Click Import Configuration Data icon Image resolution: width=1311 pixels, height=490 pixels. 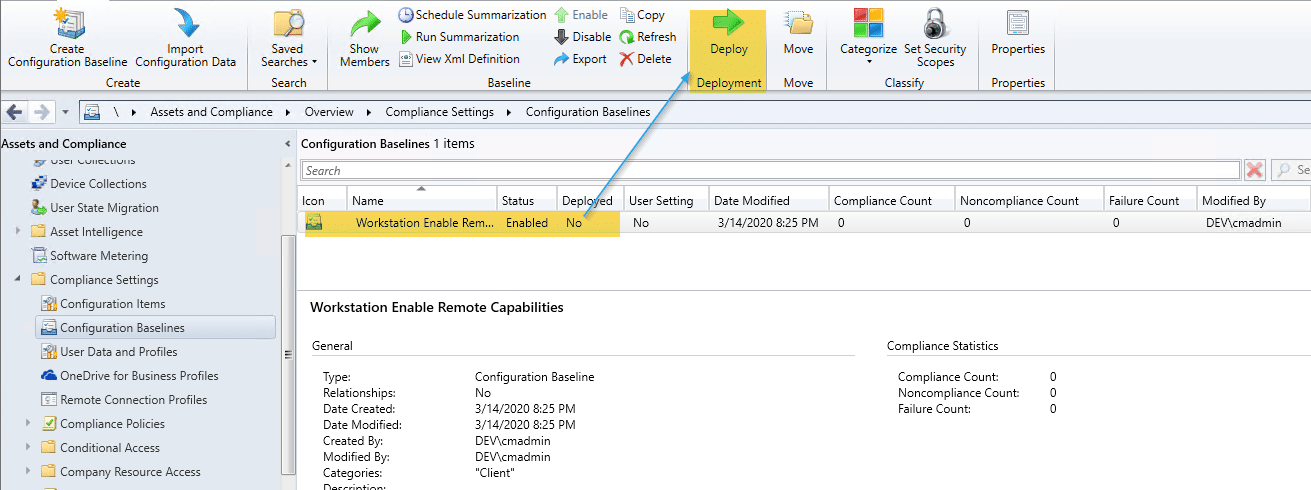point(185,23)
